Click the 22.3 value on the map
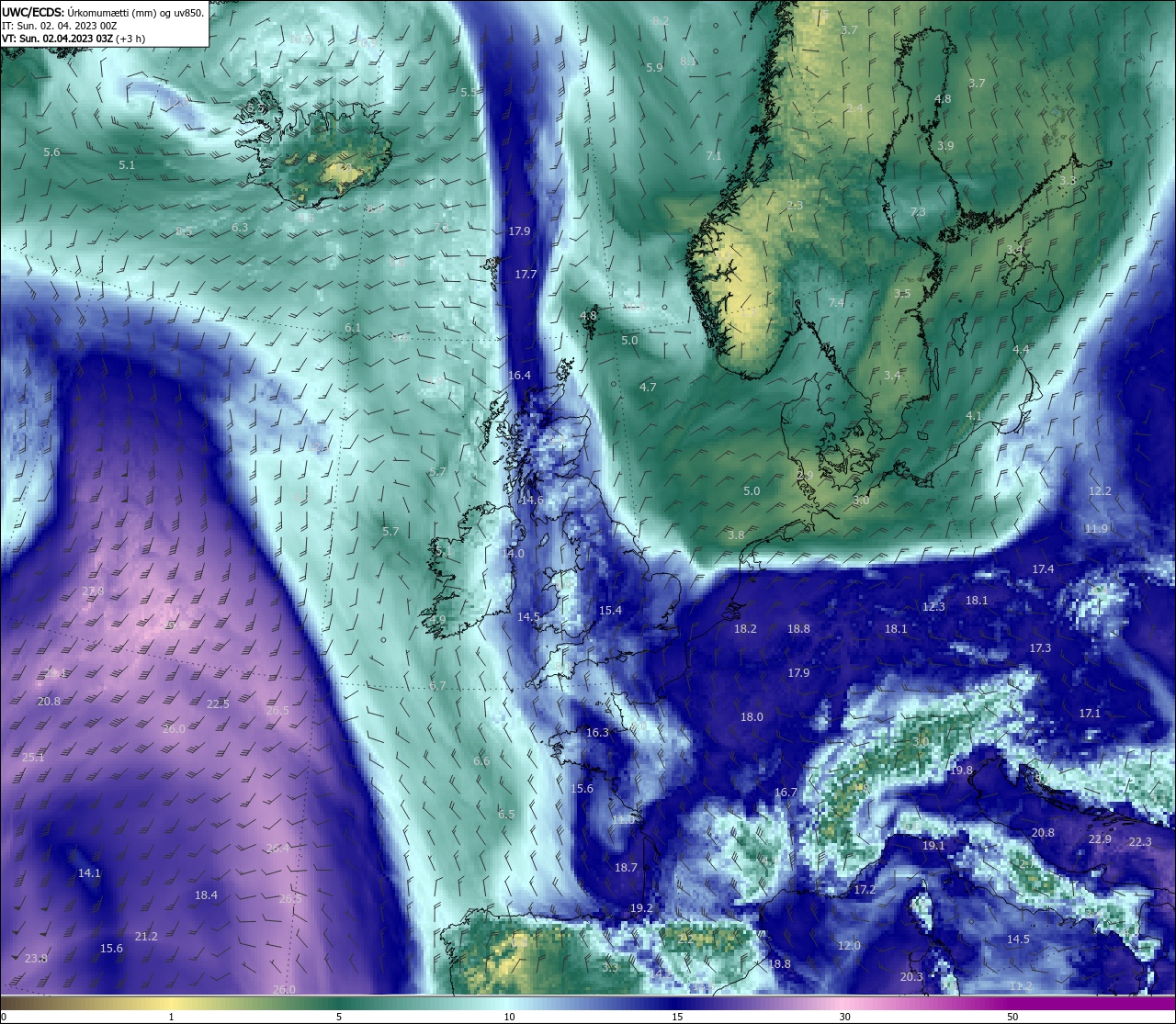The height and width of the screenshot is (1024, 1176). (x=1139, y=841)
